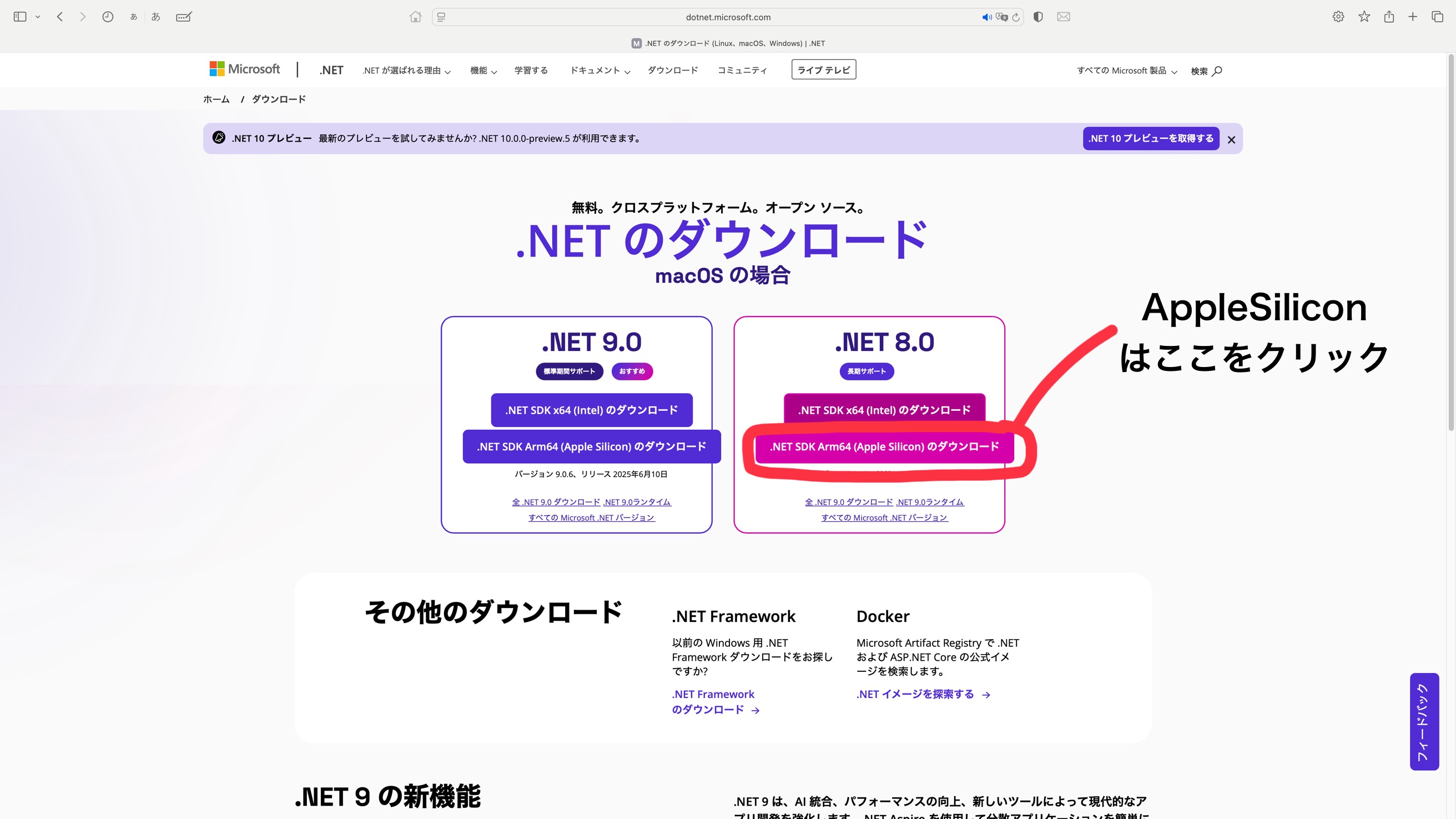Screen dimensions: 1456x819
Task: Click the smaller text size あ button
Action: (133, 17)
